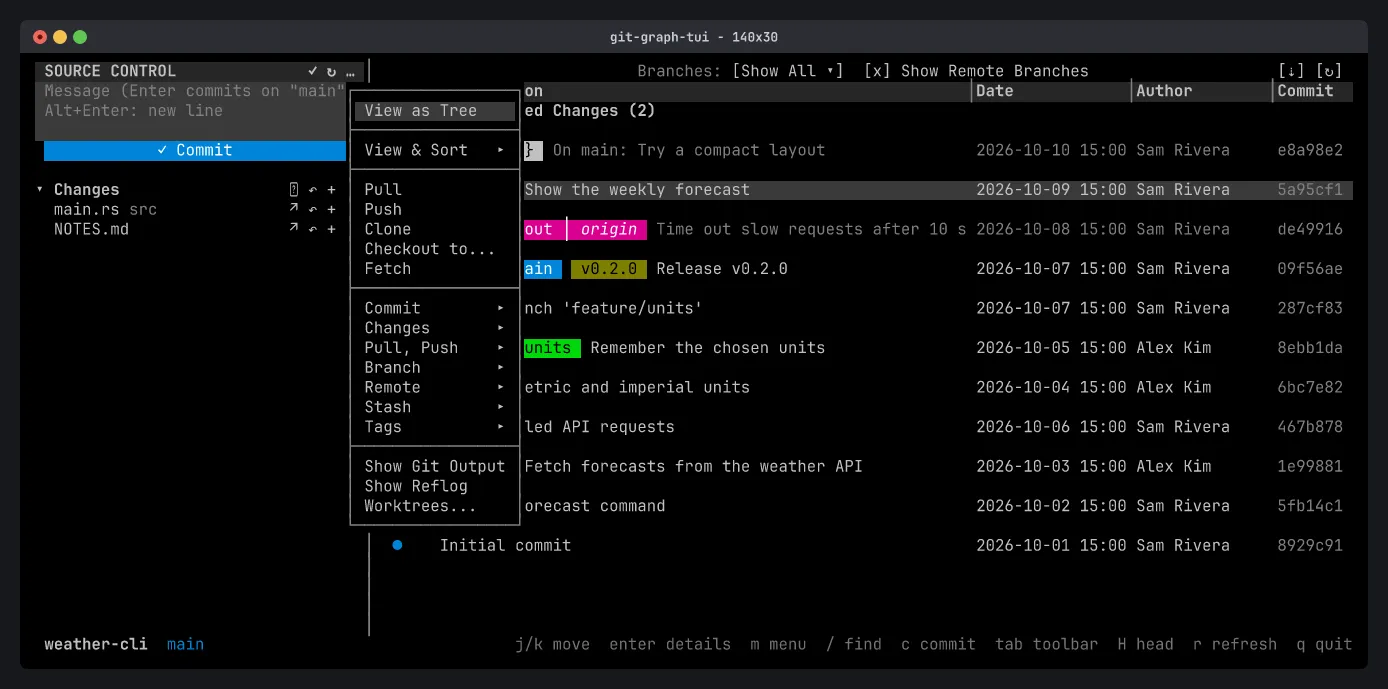Click the refresh icon in SOURCE CONTROL header
1388x689 pixels.
coord(331,71)
